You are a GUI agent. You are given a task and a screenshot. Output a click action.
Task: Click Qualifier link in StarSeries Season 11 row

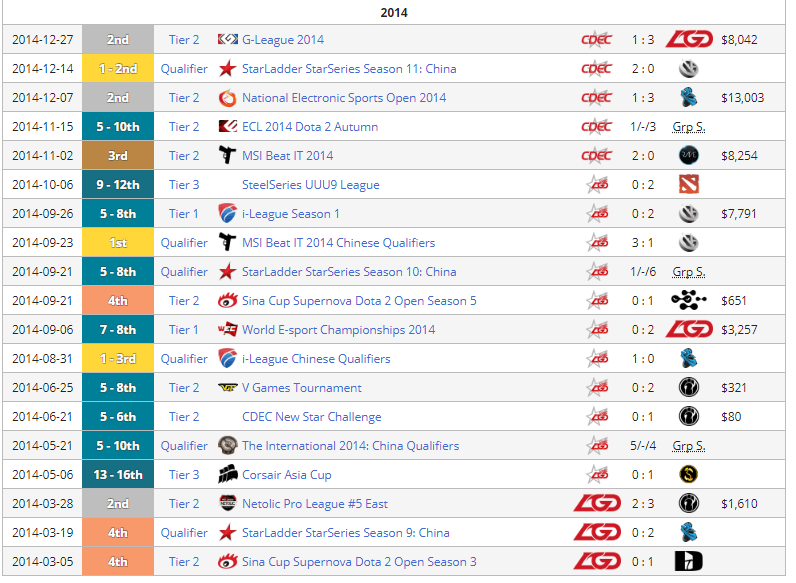coord(184,69)
